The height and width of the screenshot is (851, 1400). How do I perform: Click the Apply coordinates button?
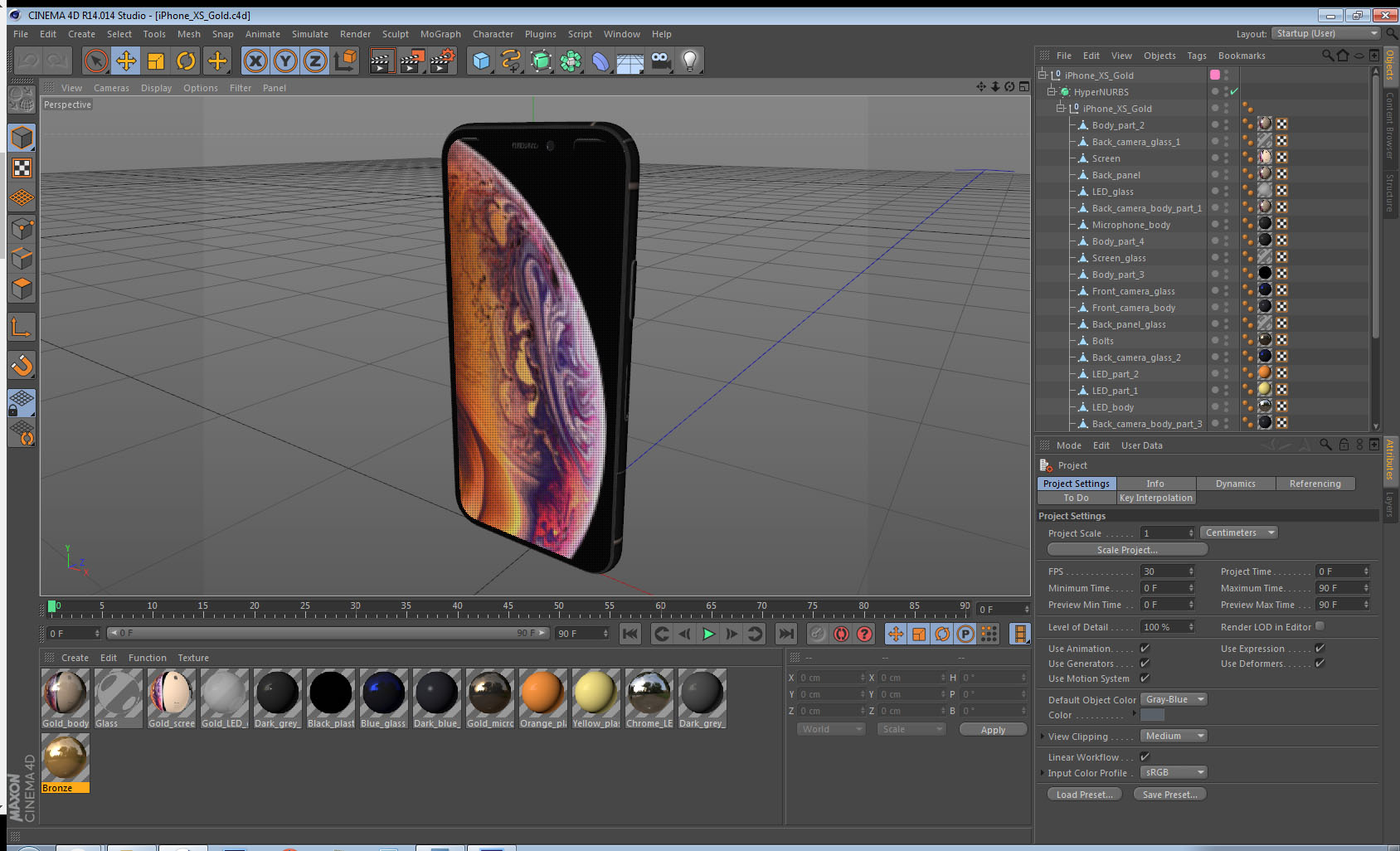coord(993,730)
